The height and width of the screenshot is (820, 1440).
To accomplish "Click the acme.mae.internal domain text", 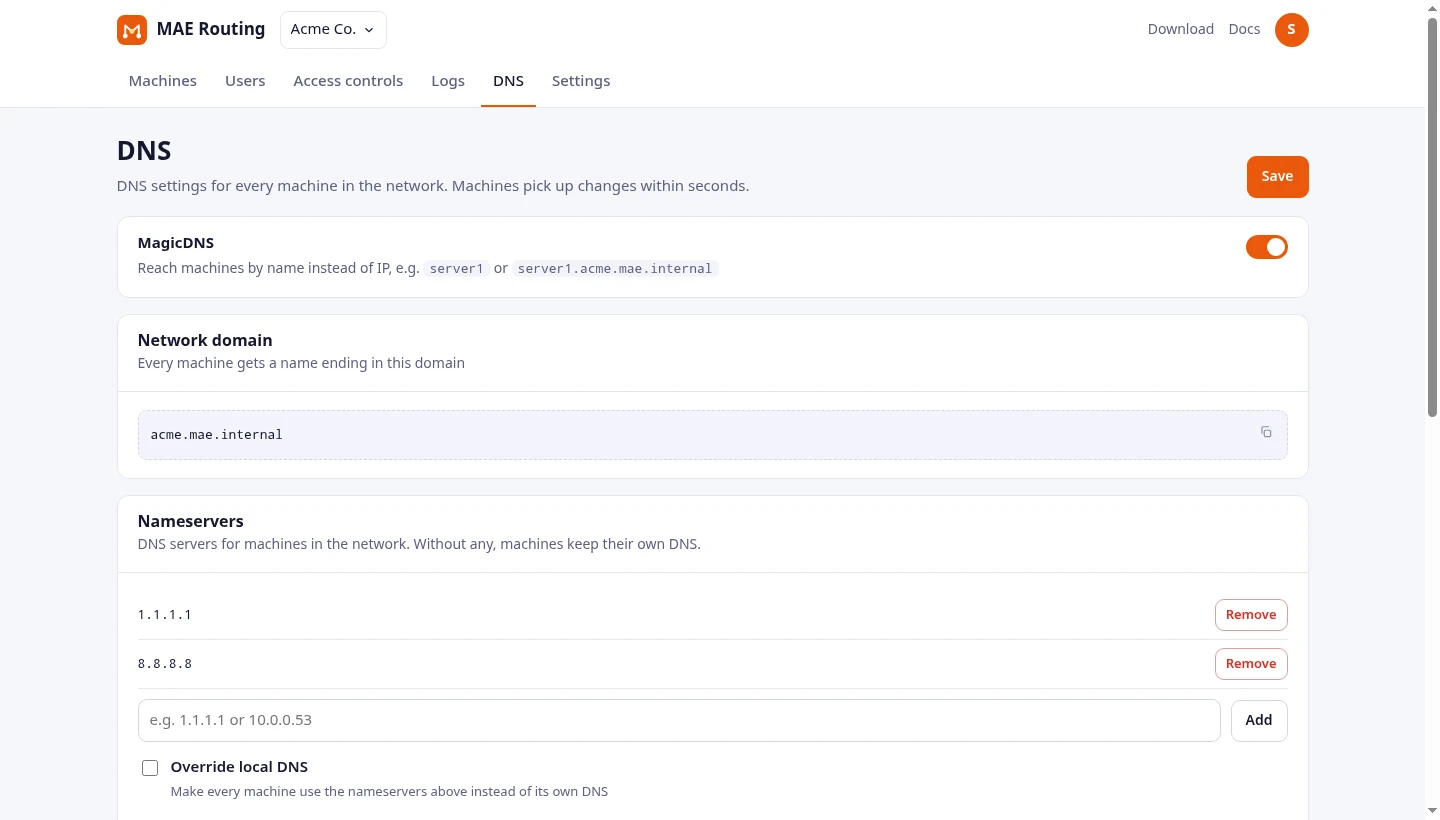I will coord(216,435).
